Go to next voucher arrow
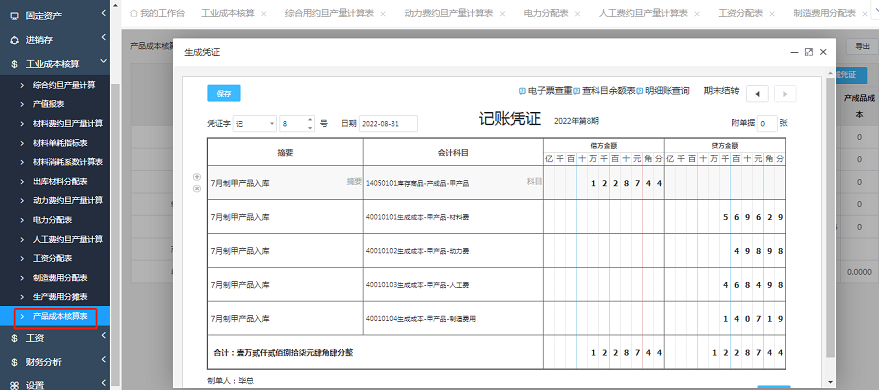Image resolution: width=879 pixels, height=390 pixels. [785, 94]
